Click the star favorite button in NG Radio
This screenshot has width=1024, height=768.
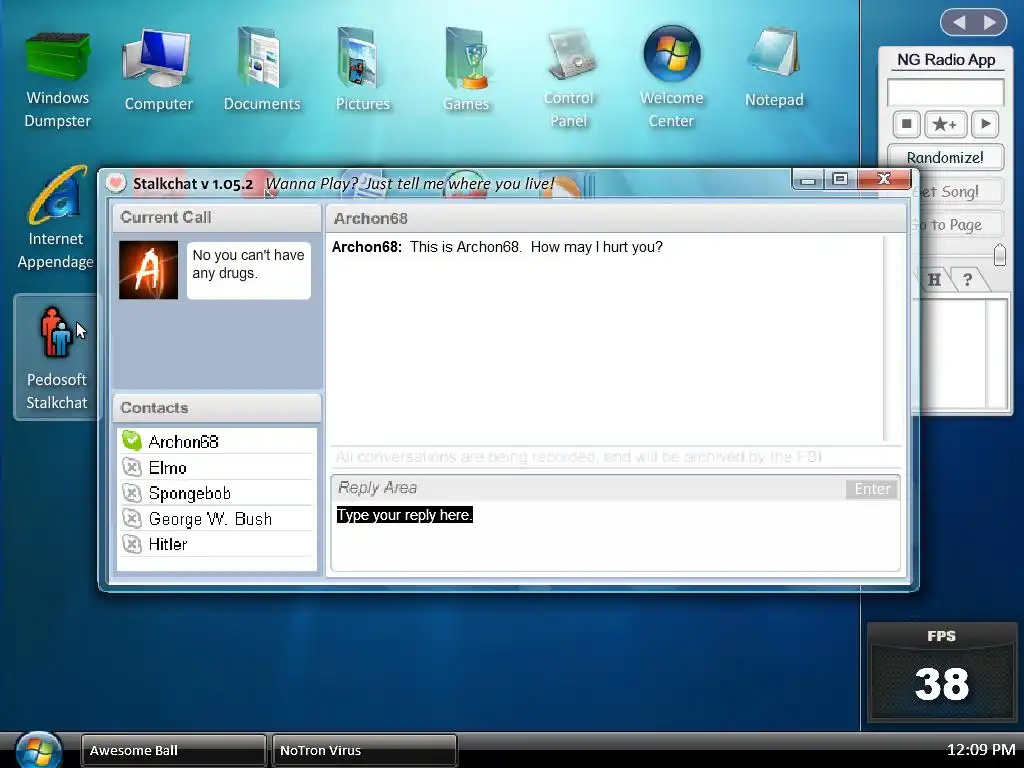(x=944, y=123)
